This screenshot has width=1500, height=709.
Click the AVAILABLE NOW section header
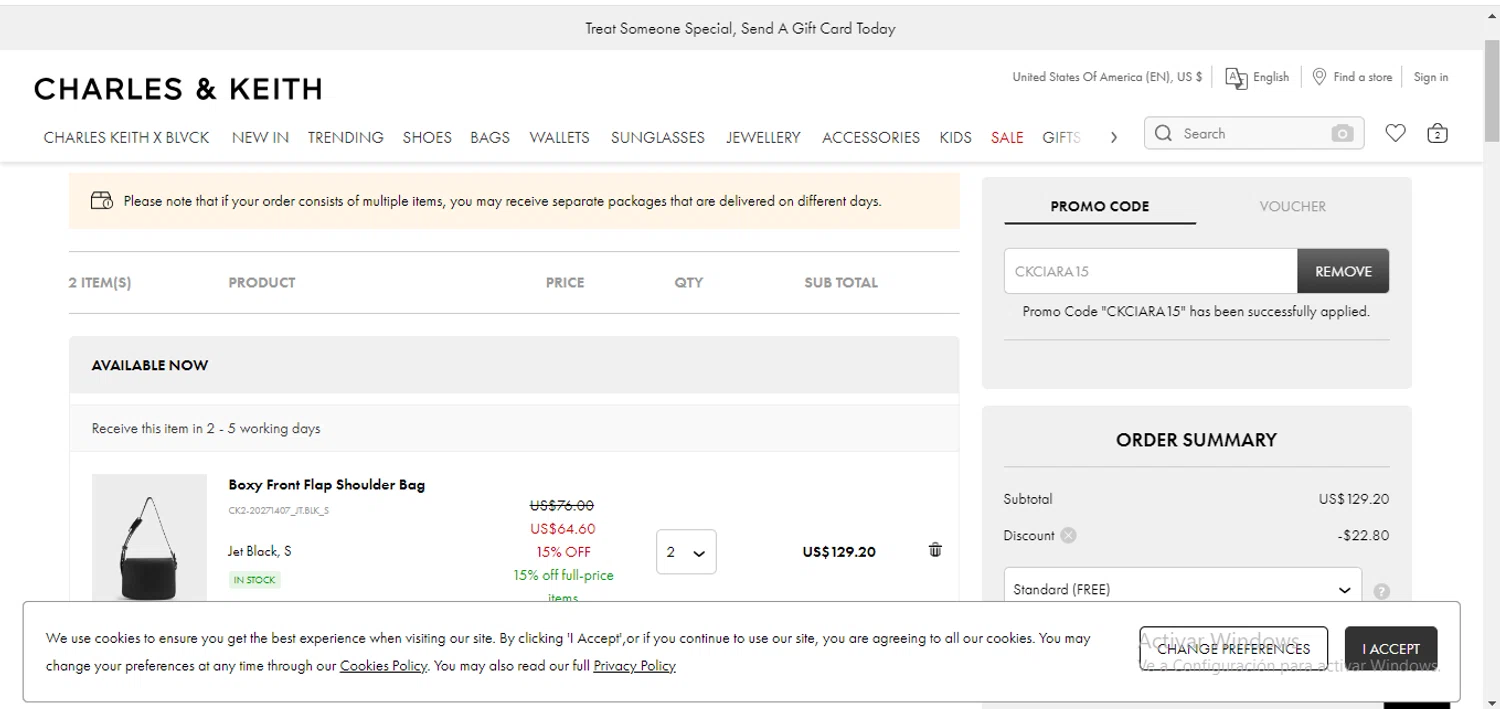coord(514,365)
